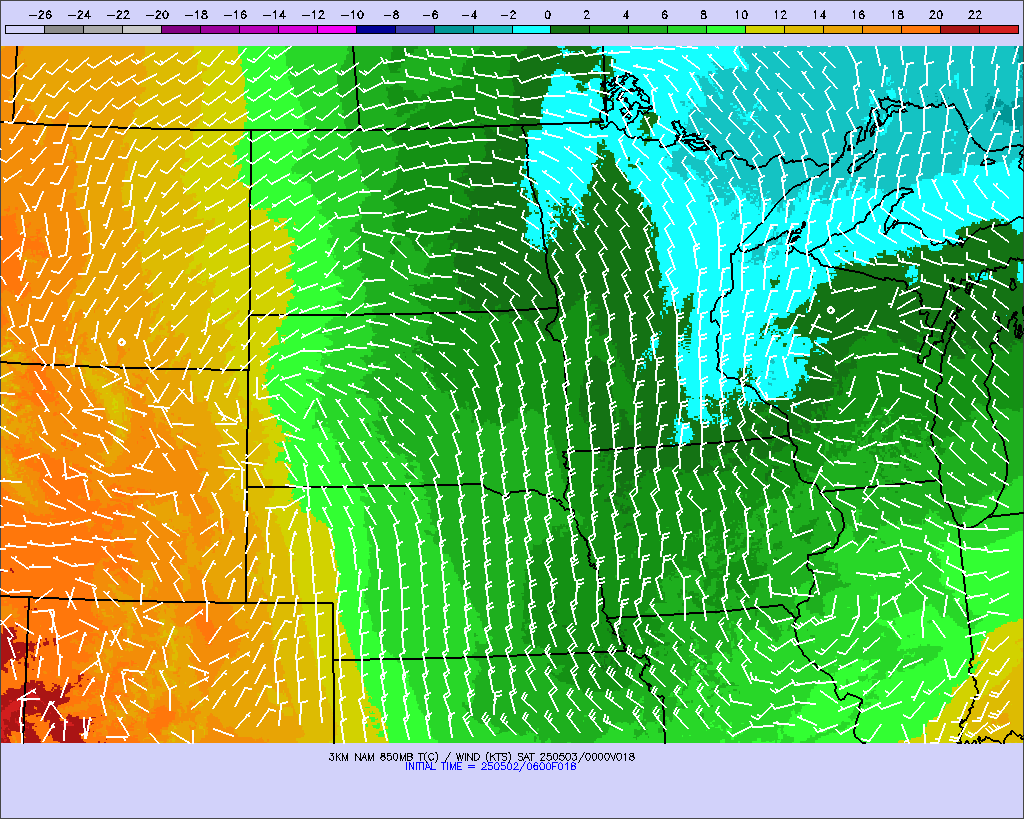The height and width of the screenshot is (819, 1024).
Task: Select the cyan swatch between -2 and 0
Action: tap(532, 29)
